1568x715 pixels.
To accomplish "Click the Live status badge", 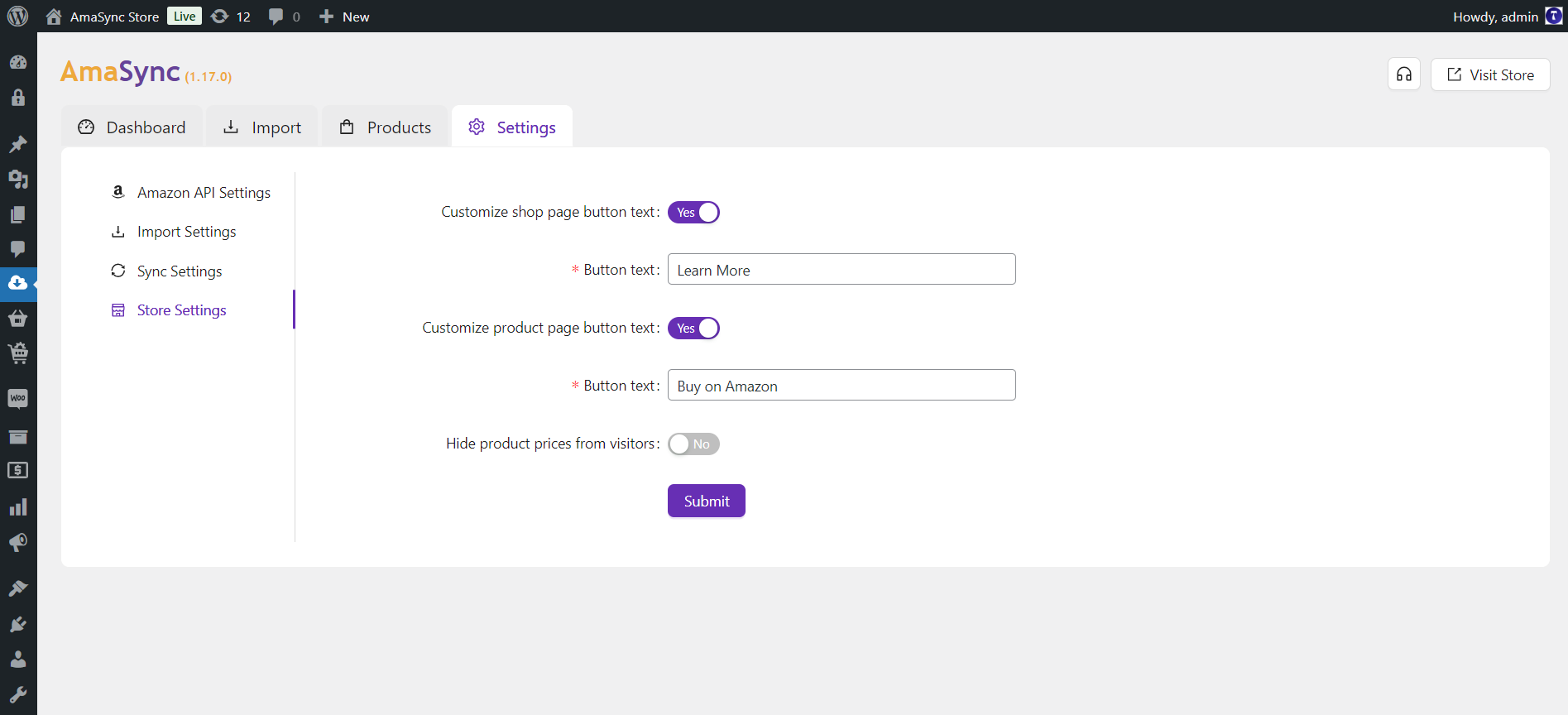I will tap(185, 17).
